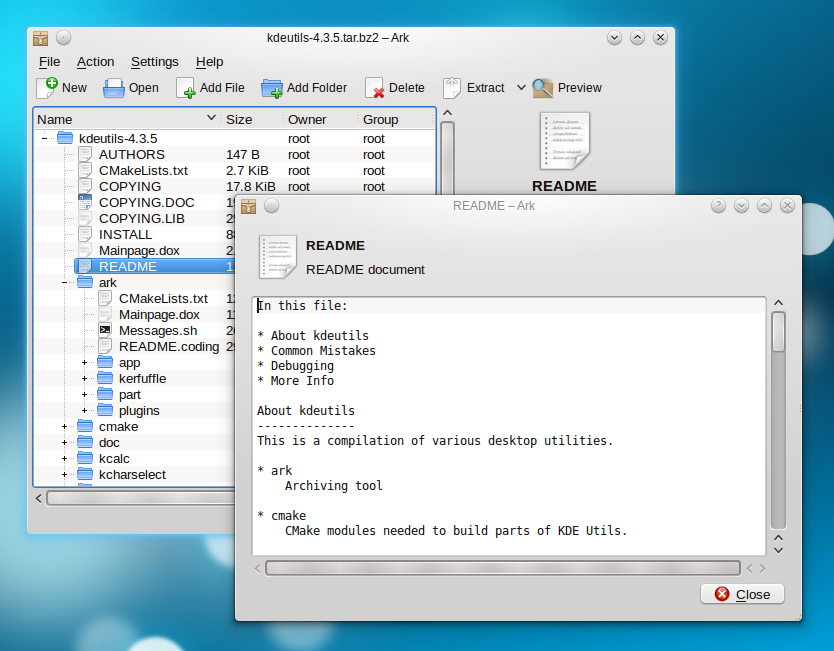The width and height of the screenshot is (834, 651).
Task: Click the help question-mark button in README window
Action: pos(718,206)
